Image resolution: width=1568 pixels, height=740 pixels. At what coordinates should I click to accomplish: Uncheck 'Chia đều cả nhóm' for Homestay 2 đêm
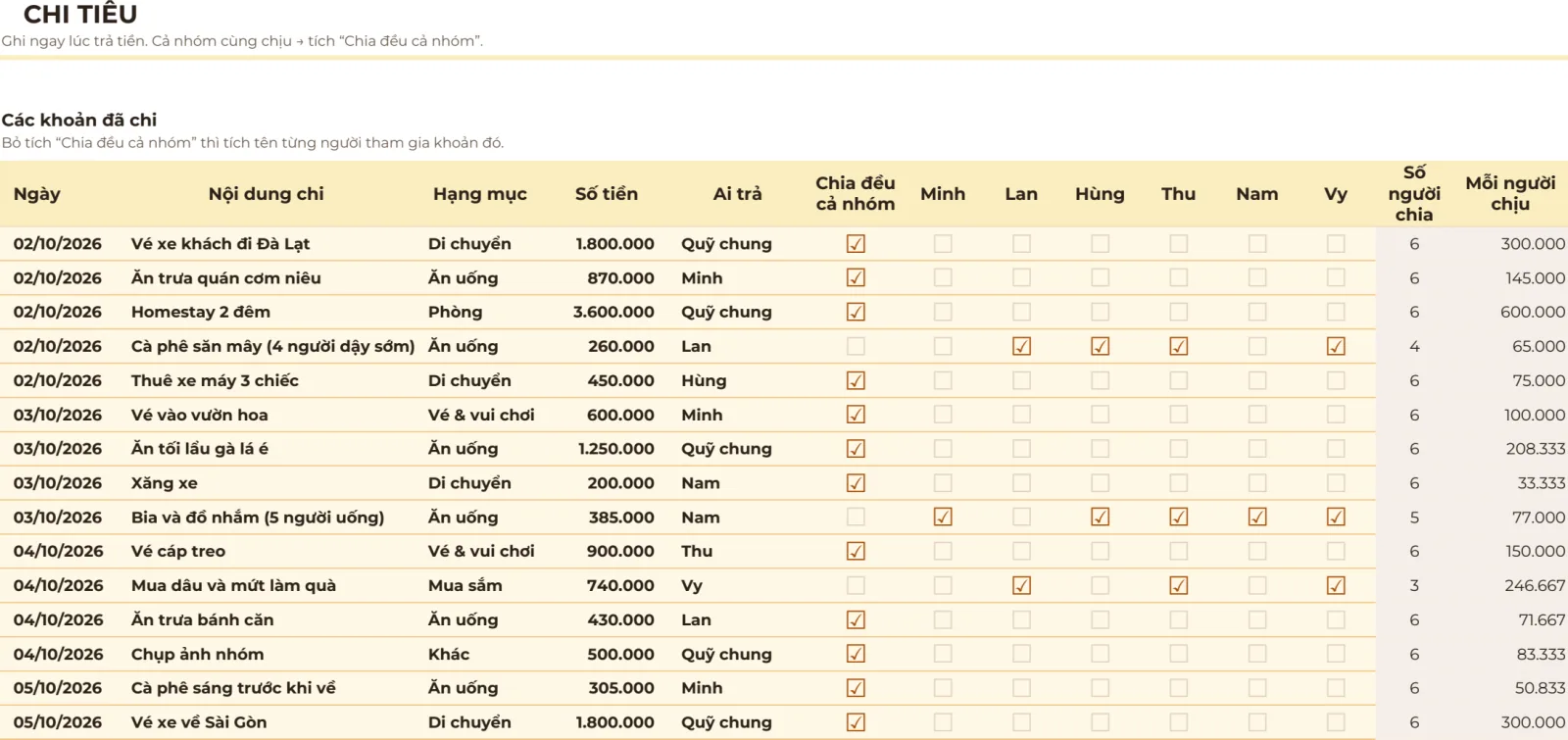click(856, 312)
